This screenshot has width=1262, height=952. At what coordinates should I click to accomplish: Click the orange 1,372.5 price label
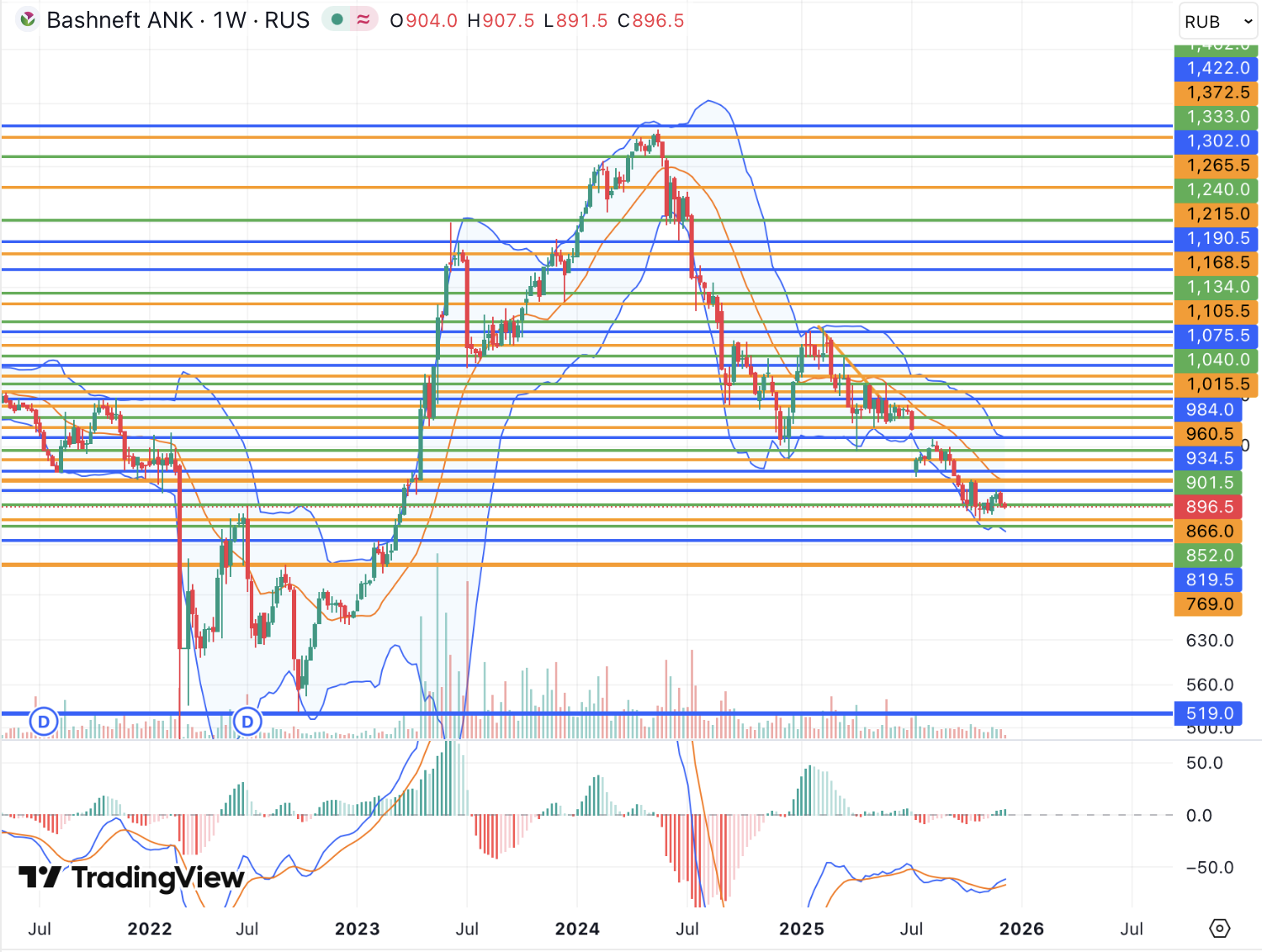pyautogui.click(x=1217, y=93)
